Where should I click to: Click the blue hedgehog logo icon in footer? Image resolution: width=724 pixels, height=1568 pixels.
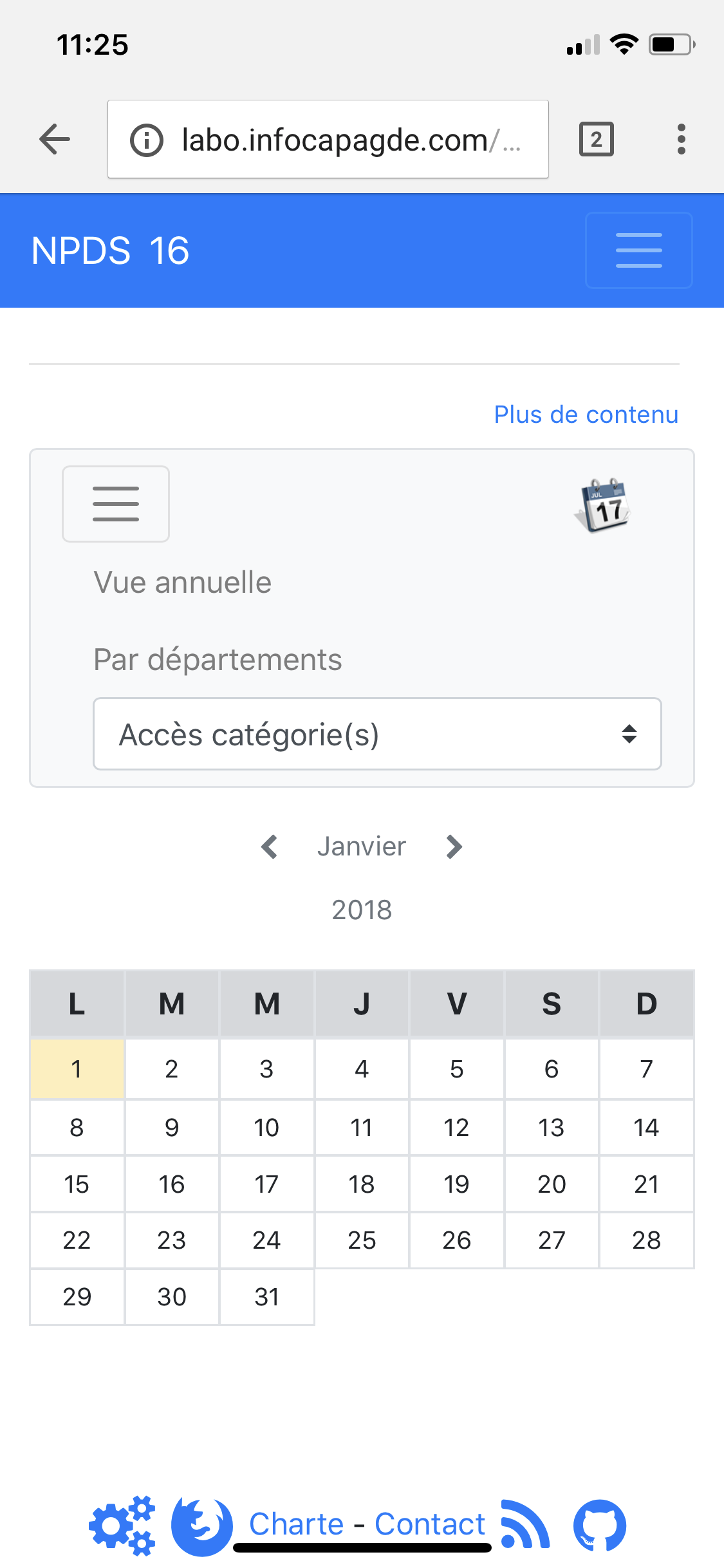click(201, 1526)
